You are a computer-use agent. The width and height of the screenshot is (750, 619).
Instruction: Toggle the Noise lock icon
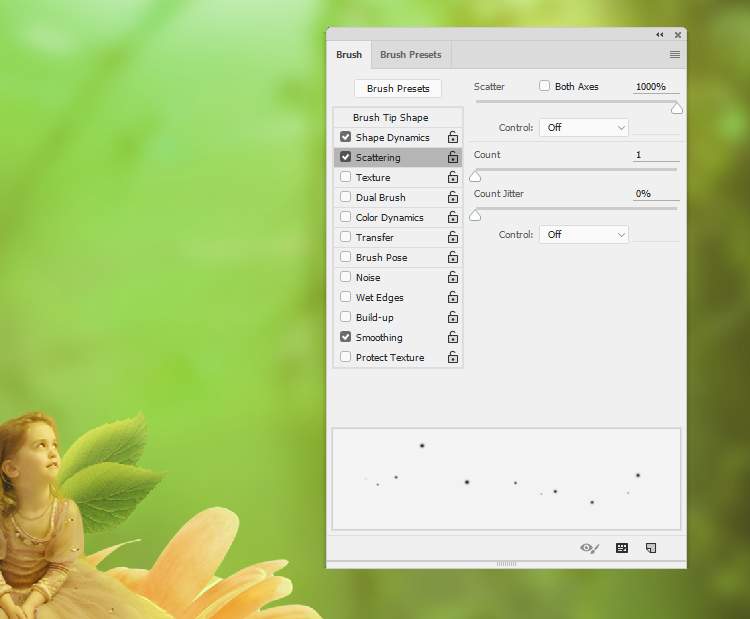point(452,277)
